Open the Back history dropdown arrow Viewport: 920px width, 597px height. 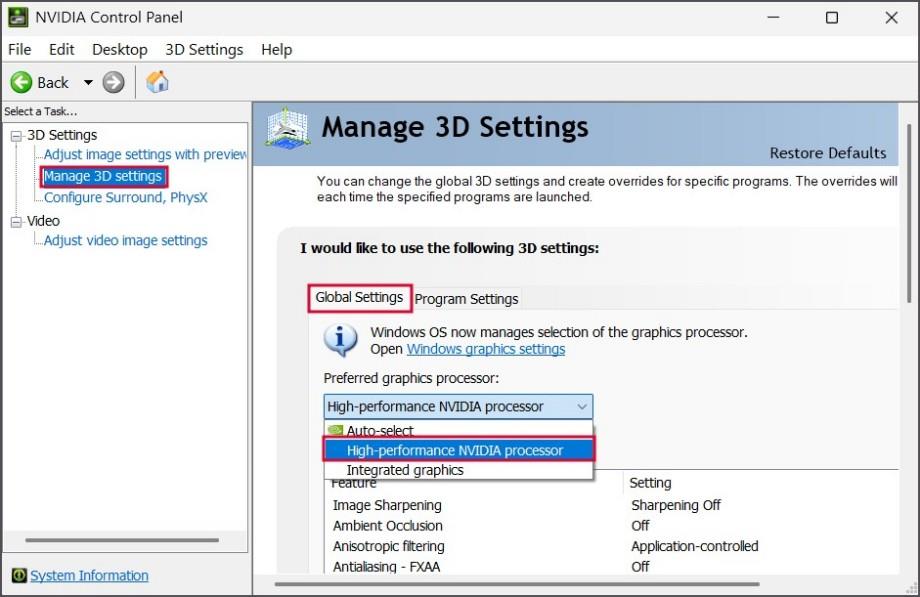click(x=88, y=82)
